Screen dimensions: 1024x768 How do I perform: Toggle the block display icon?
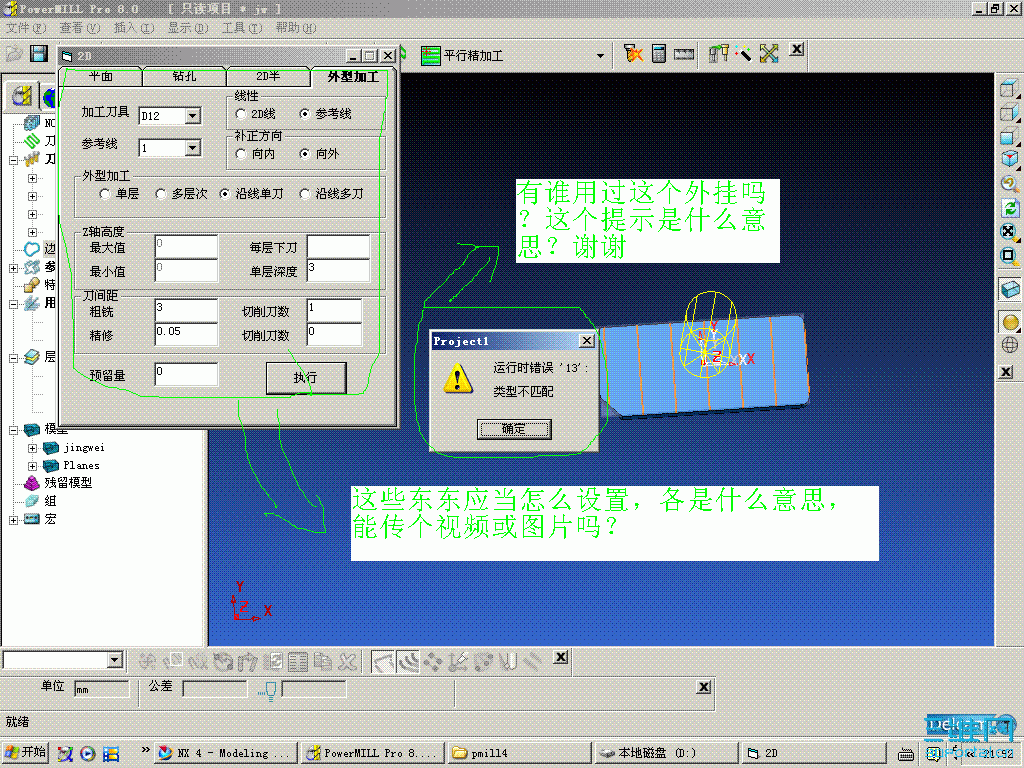pos(1010,289)
